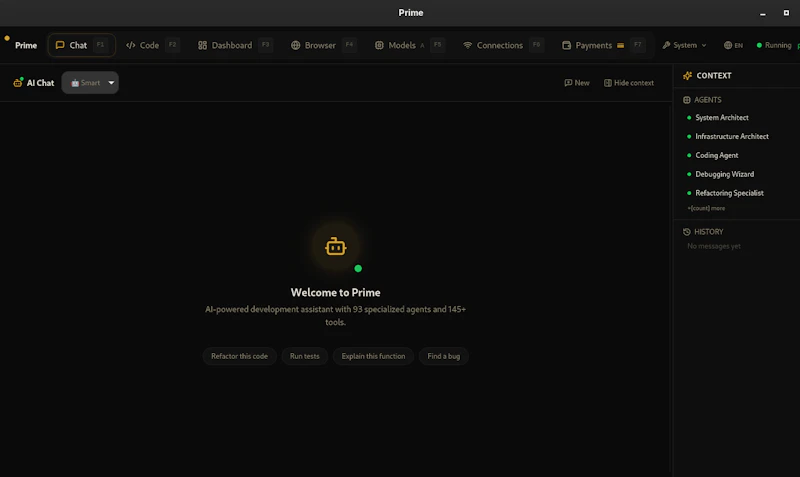Image resolution: width=800 pixels, height=477 pixels.
Task: Change language via EN button
Action: pyautogui.click(x=733, y=45)
